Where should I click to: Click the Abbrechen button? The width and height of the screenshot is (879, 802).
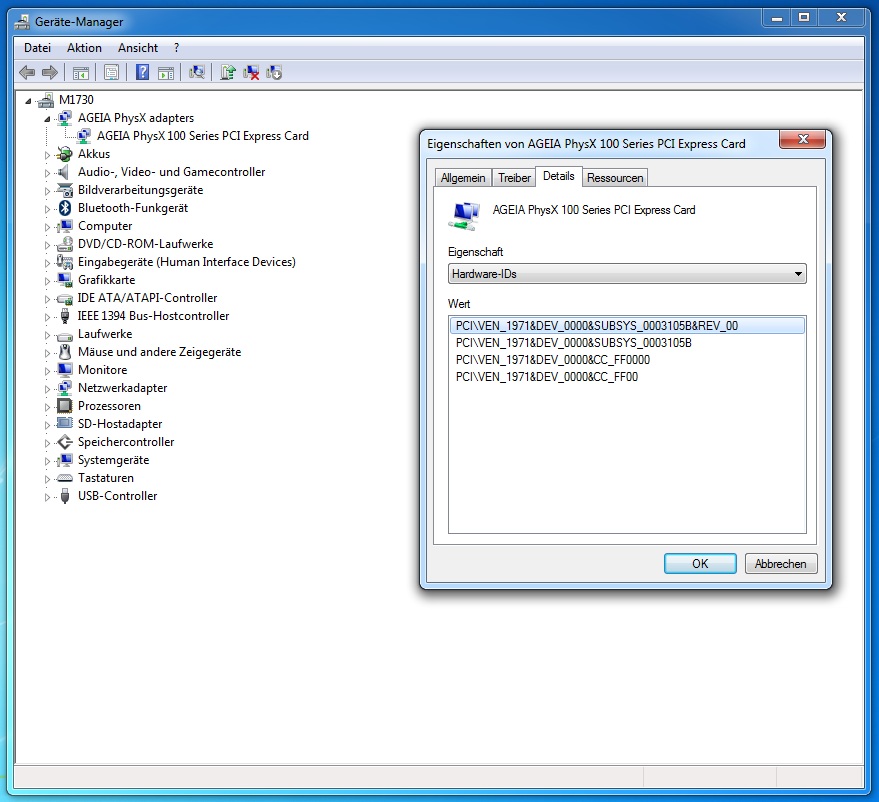click(780, 564)
